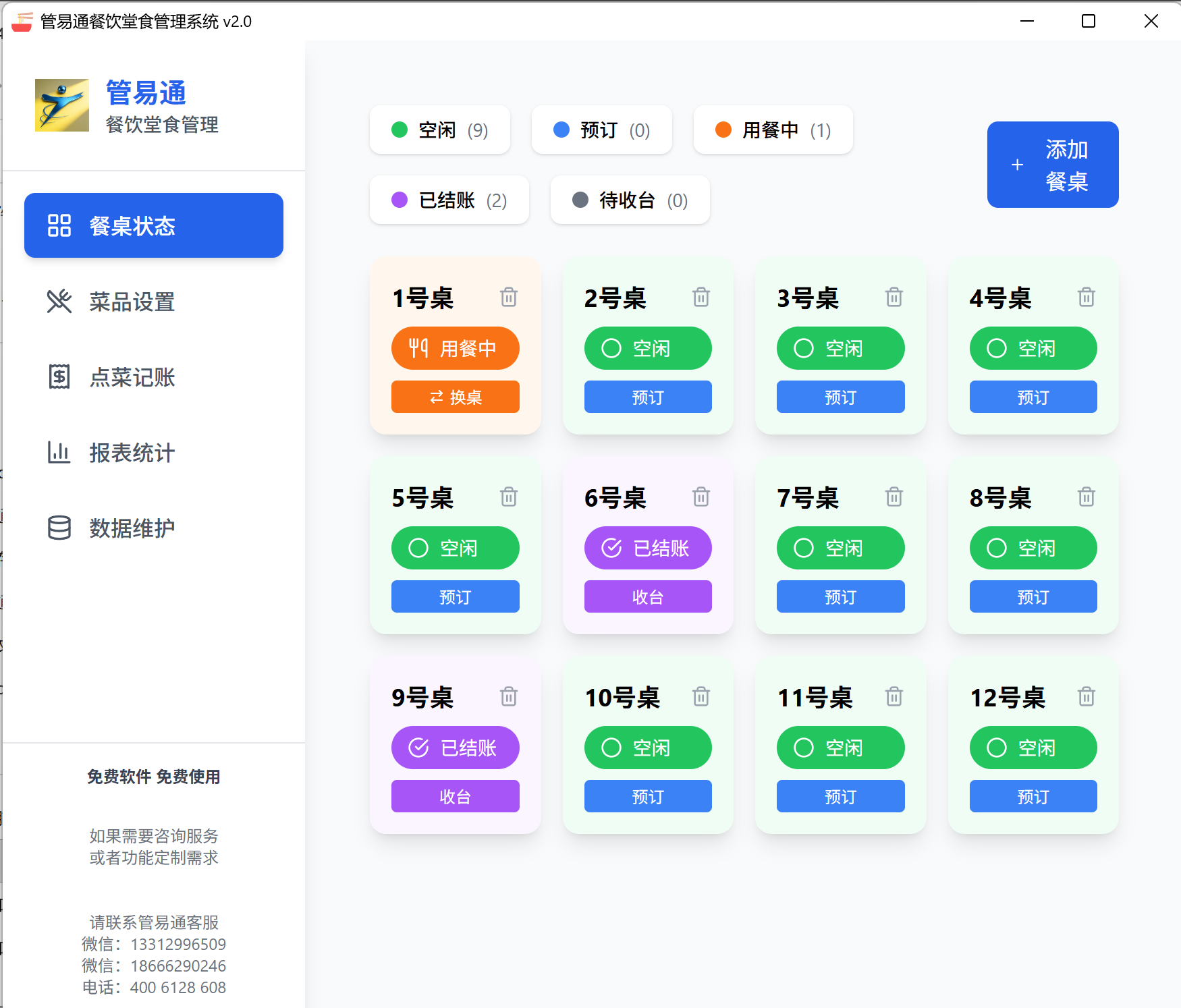Screen dimensions: 1181x1008
Task: Delete 6号桌 using its trash icon
Action: click(701, 497)
